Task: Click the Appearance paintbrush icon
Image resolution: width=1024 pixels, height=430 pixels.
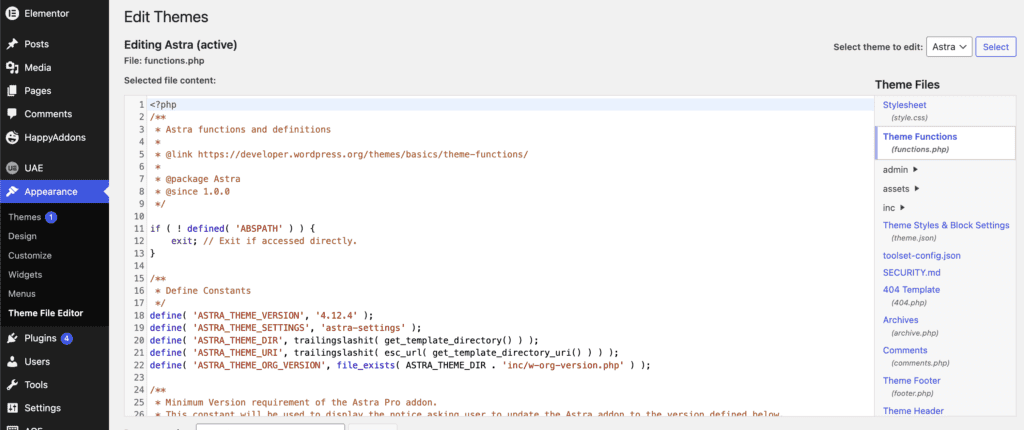Action: tap(12, 191)
